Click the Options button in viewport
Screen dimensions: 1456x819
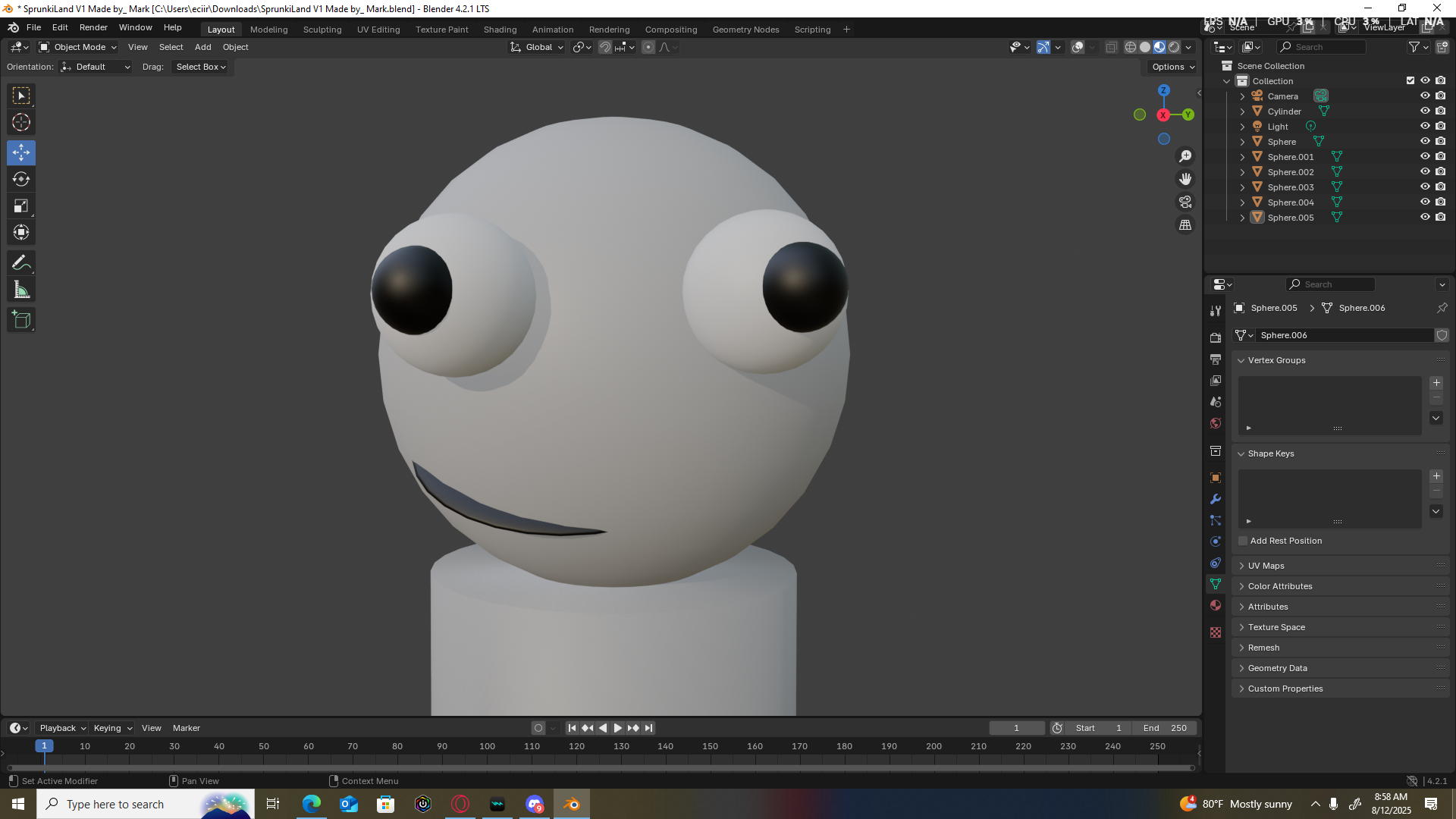coord(1172,67)
